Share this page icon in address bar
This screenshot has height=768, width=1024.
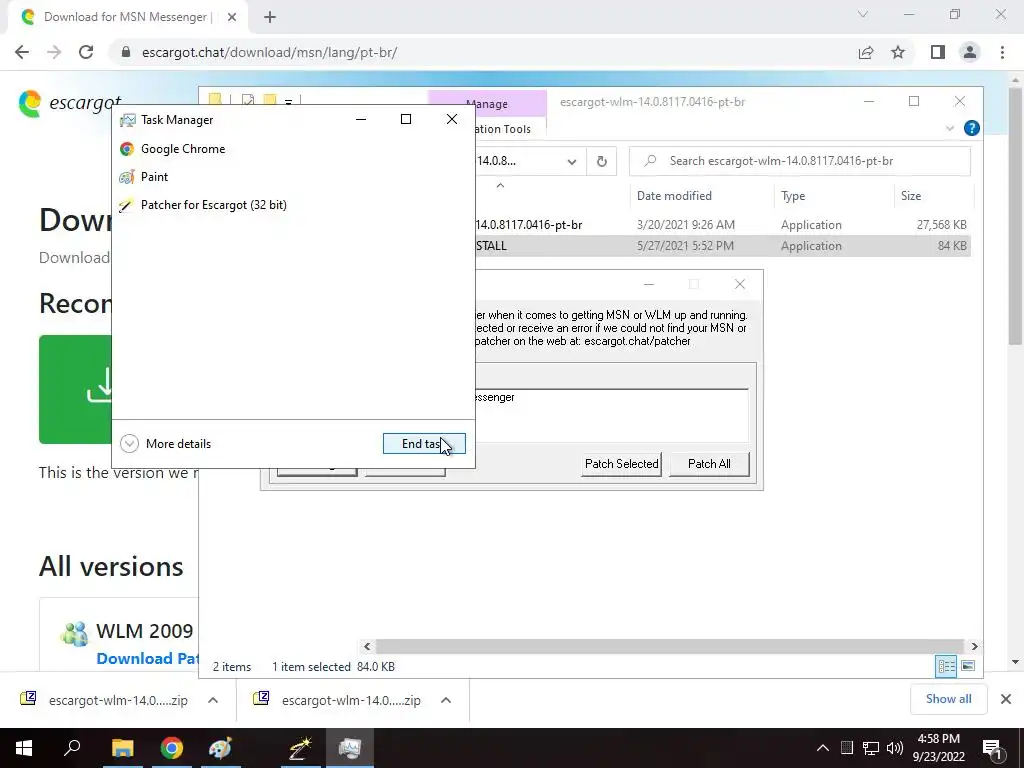[x=866, y=52]
